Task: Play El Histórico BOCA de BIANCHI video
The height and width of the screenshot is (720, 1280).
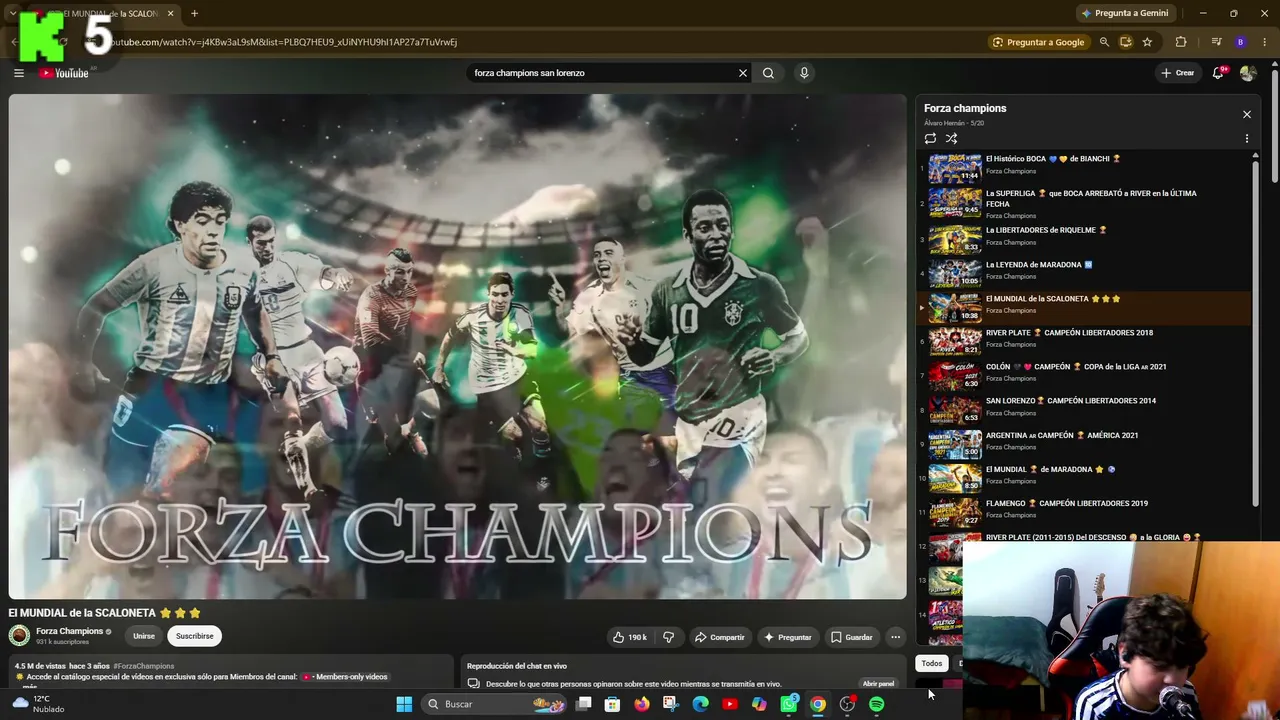Action: (1083, 167)
